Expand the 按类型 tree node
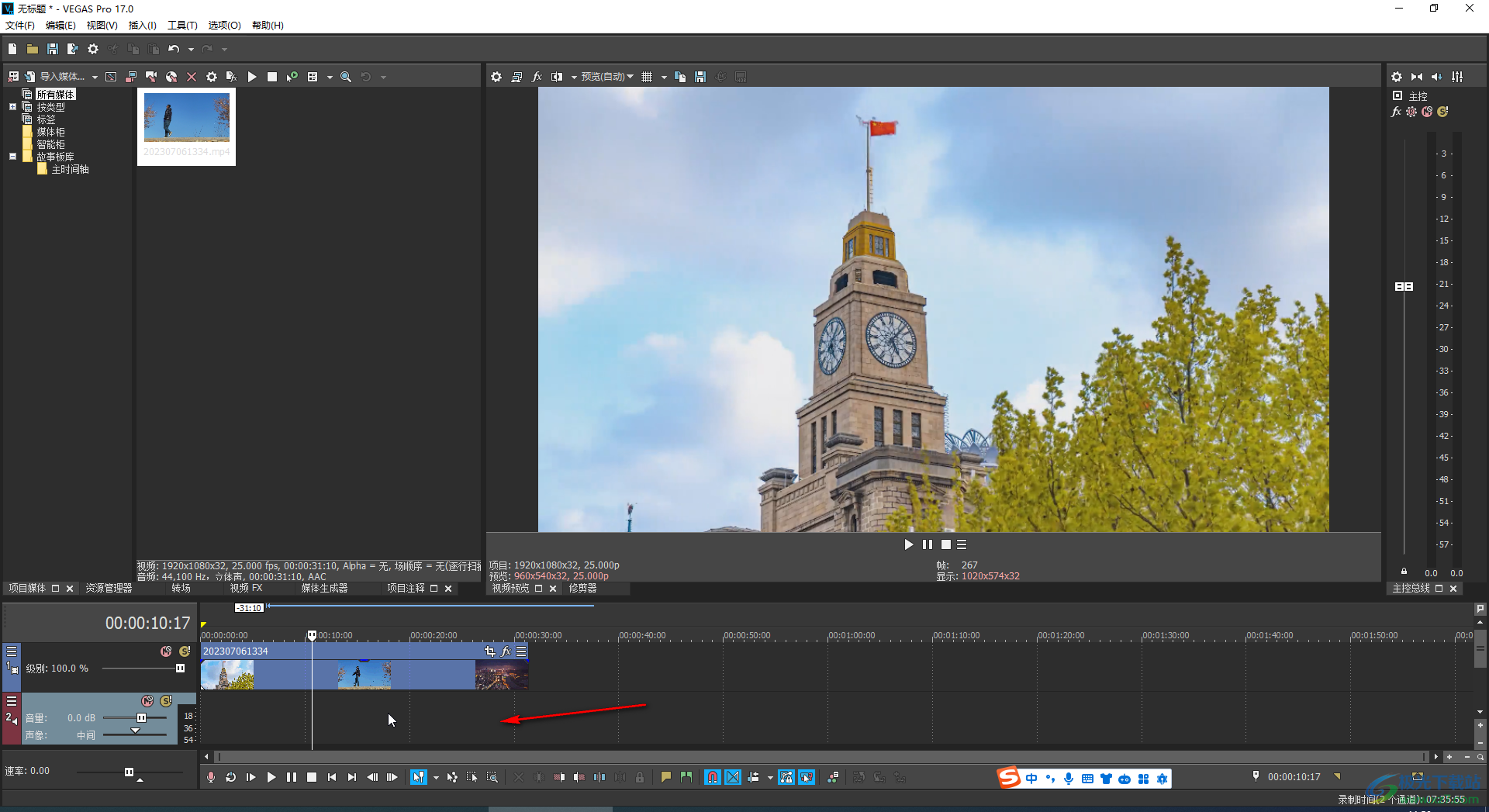The image size is (1489, 812). coord(12,107)
